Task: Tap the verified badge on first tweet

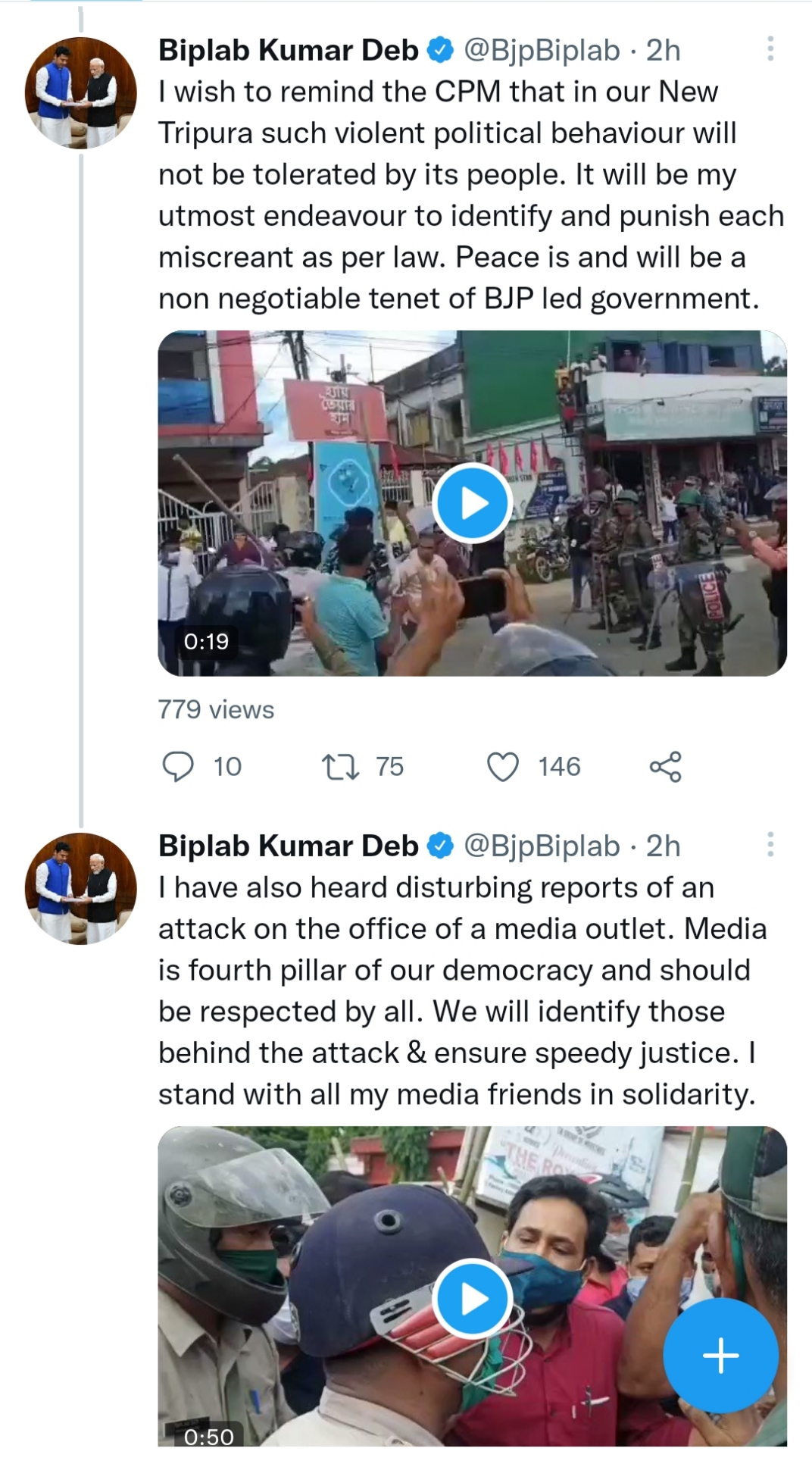Action: (440, 51)
